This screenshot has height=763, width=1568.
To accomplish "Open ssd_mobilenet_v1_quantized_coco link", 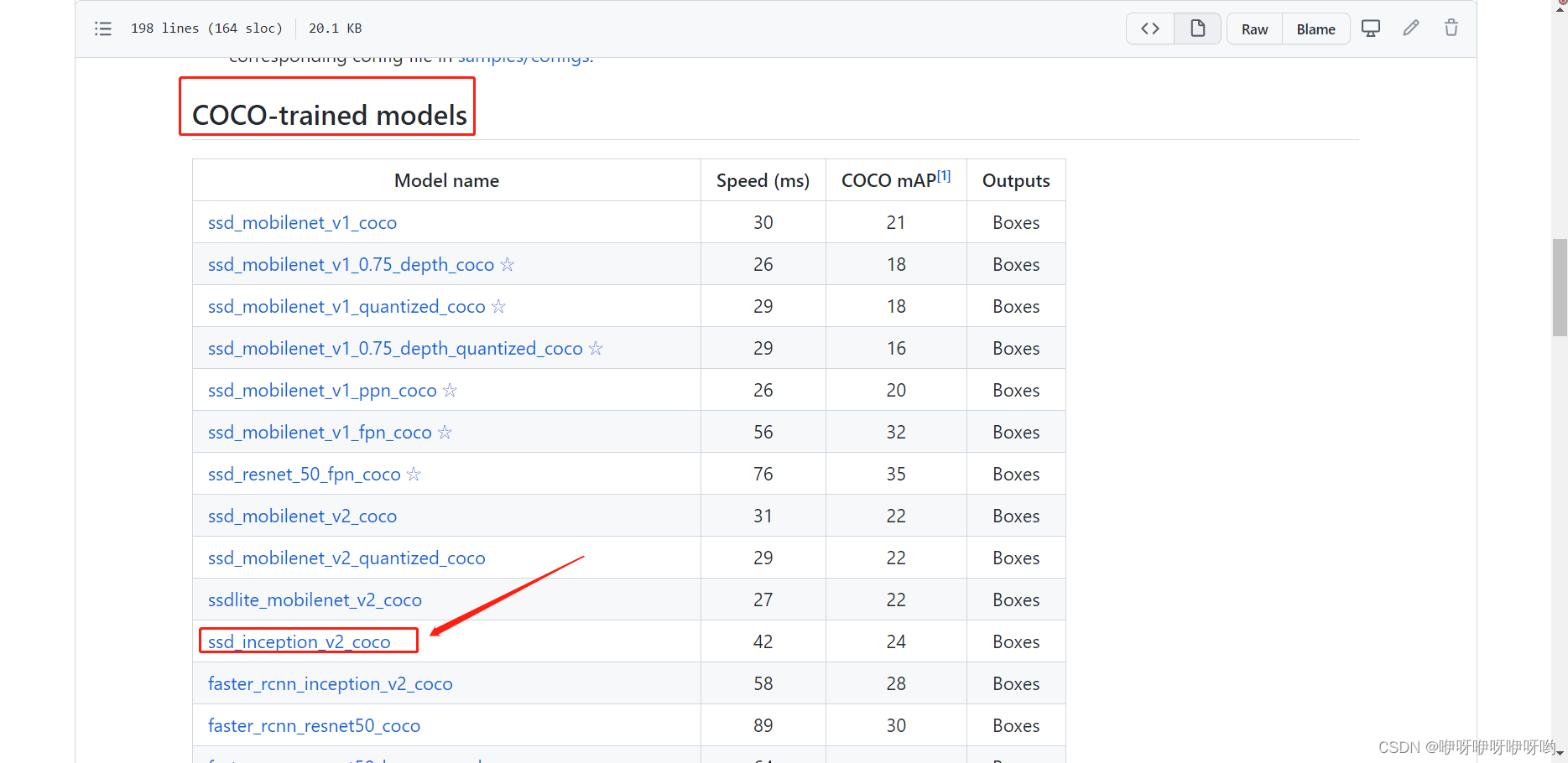I will 346,306.
